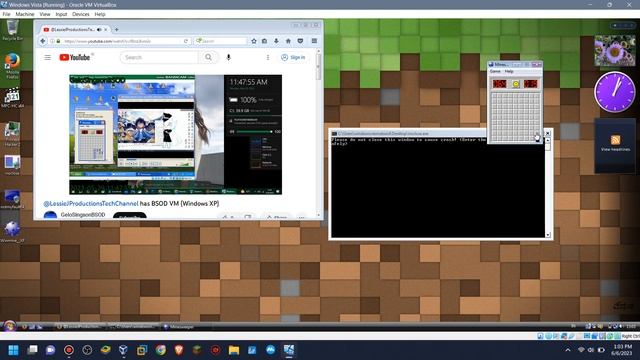
Task: Click the YouTube Sign in button
Action: (293, 58)
